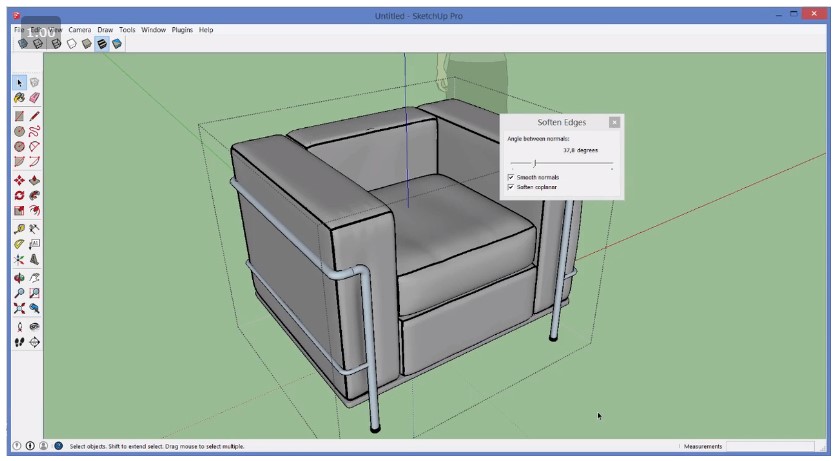Viewport: 837px width, 461px height.
Task: Select the Position Camera tool
Action: [20, 327]
